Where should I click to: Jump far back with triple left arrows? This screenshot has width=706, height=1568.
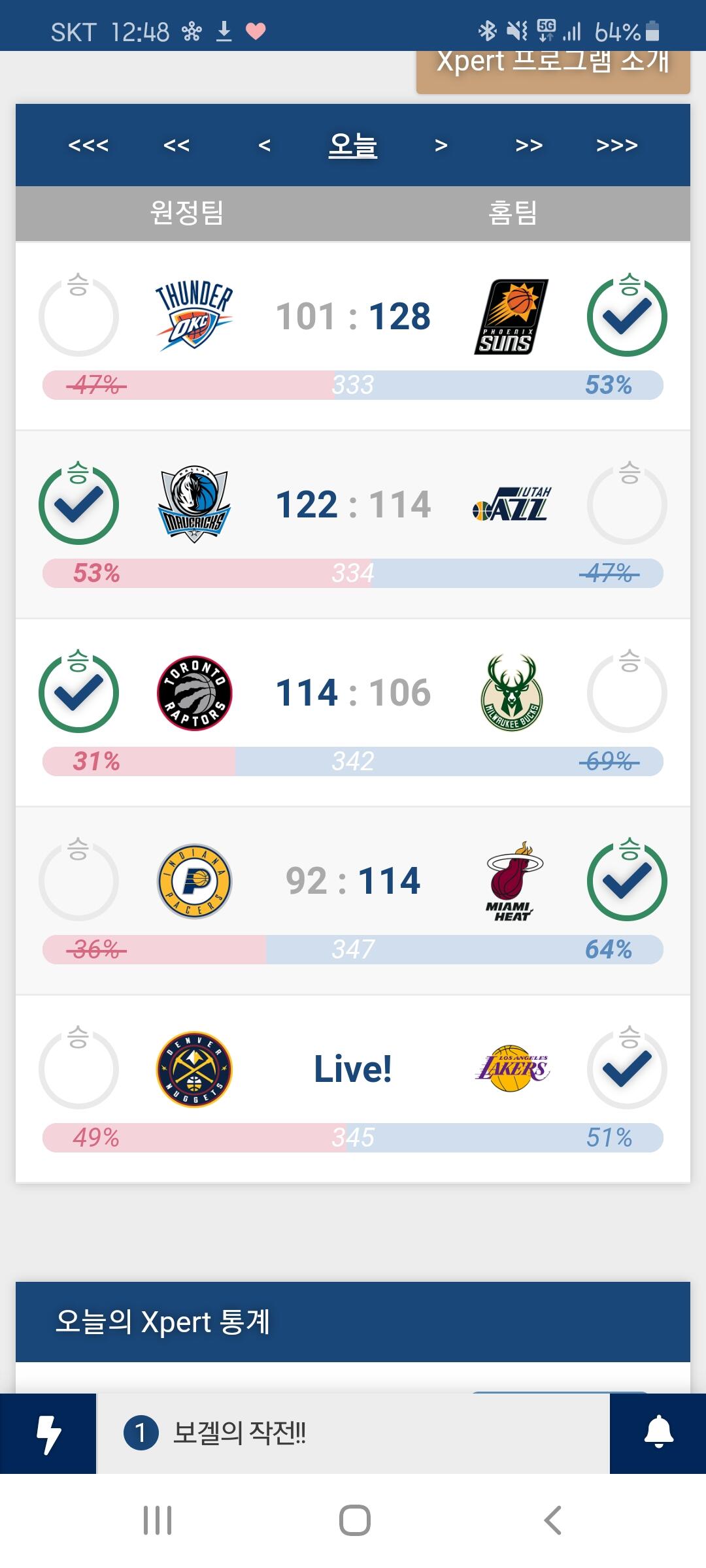pyautogui.click(x=88, y=145)
